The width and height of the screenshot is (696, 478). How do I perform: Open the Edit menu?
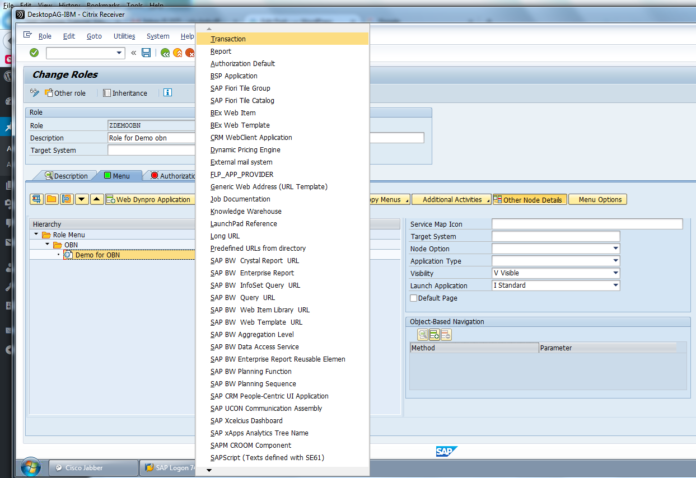coord(69,36)
